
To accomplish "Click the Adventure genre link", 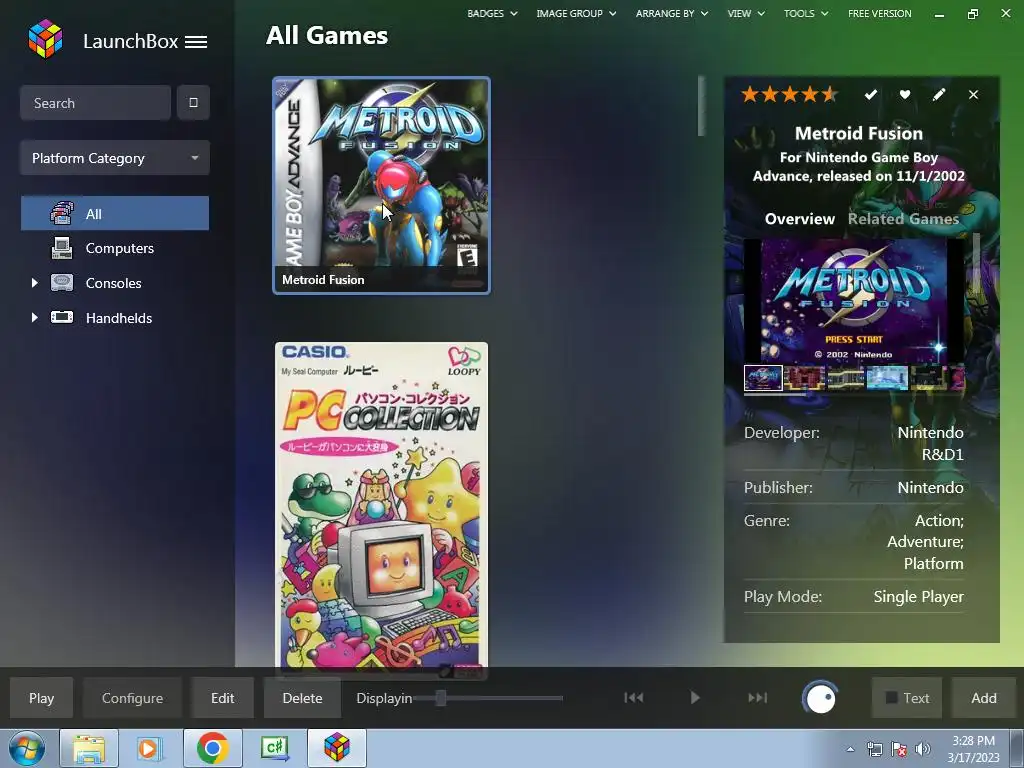I will (x=925, y=541).
